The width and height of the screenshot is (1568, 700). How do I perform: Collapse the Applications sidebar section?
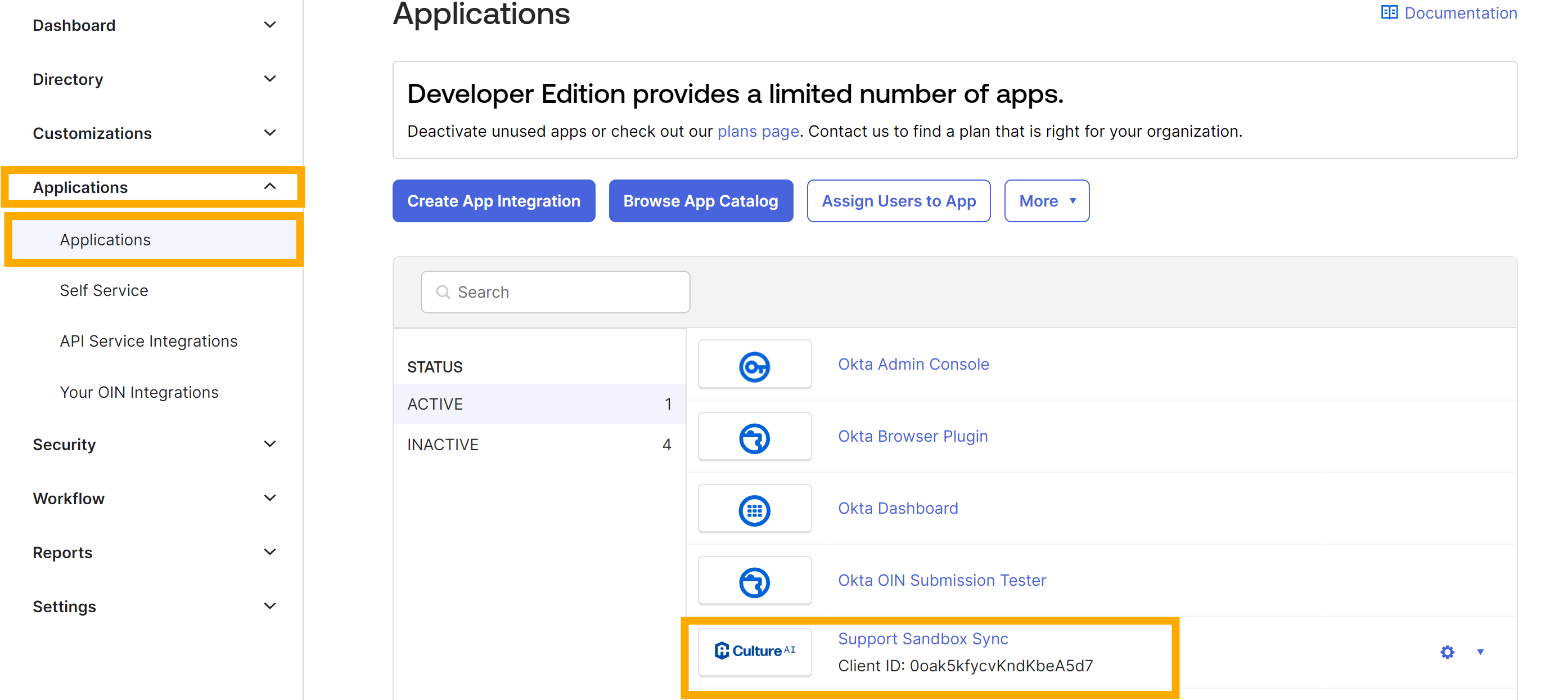point(269,187)
